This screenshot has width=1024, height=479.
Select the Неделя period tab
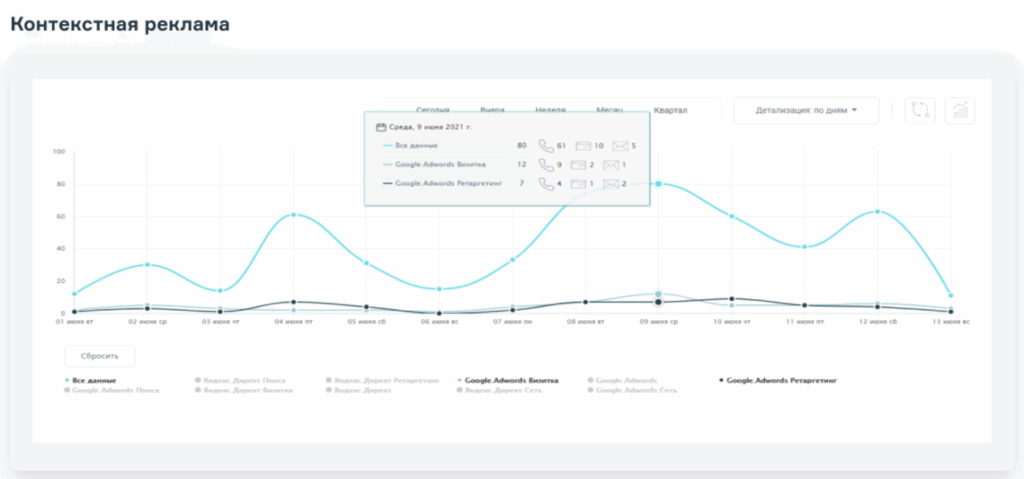pyautogui.click(x=550, y=110)
